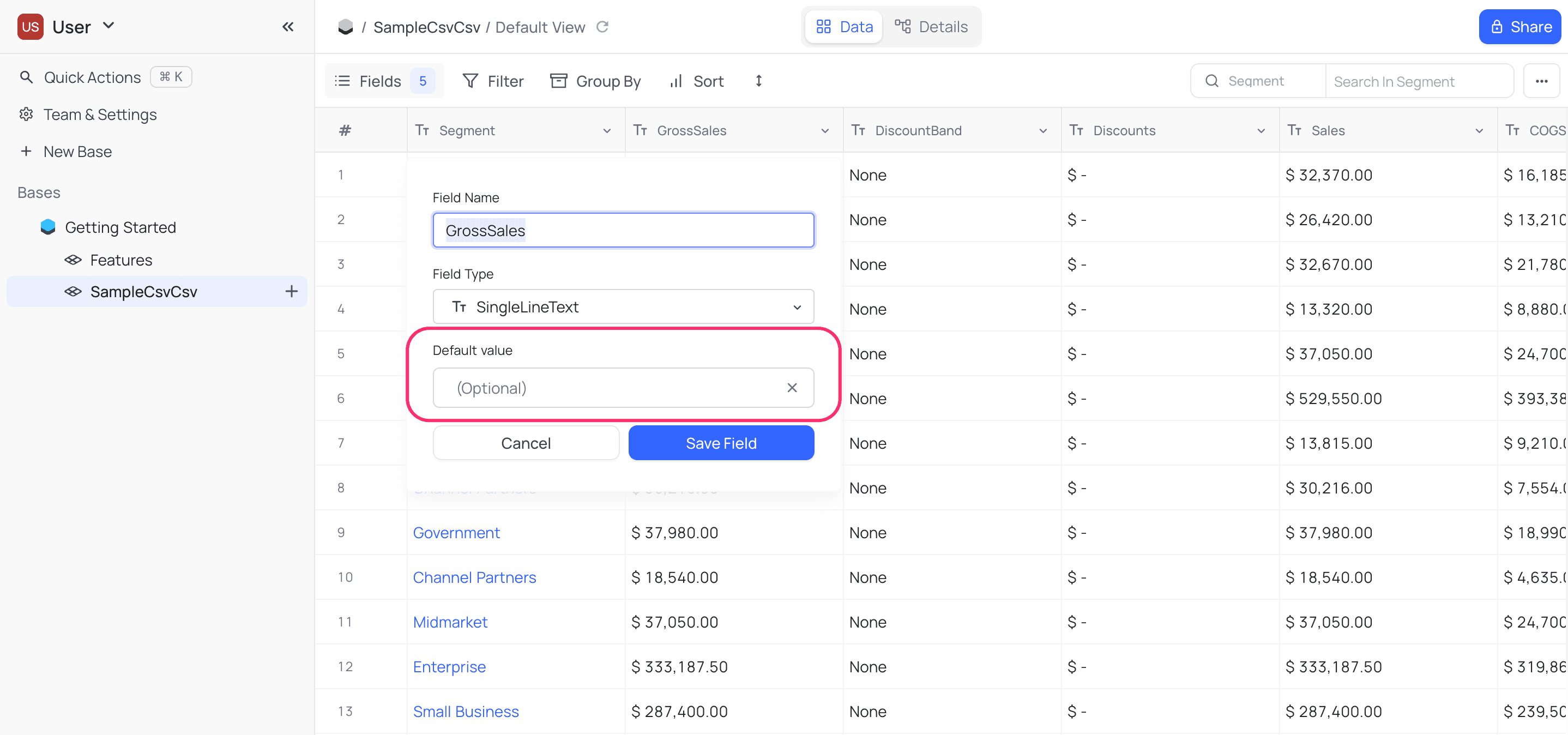This screenshot has height=735, width=1568.
Task: Refresh the Default View
Action: (602, 27)
